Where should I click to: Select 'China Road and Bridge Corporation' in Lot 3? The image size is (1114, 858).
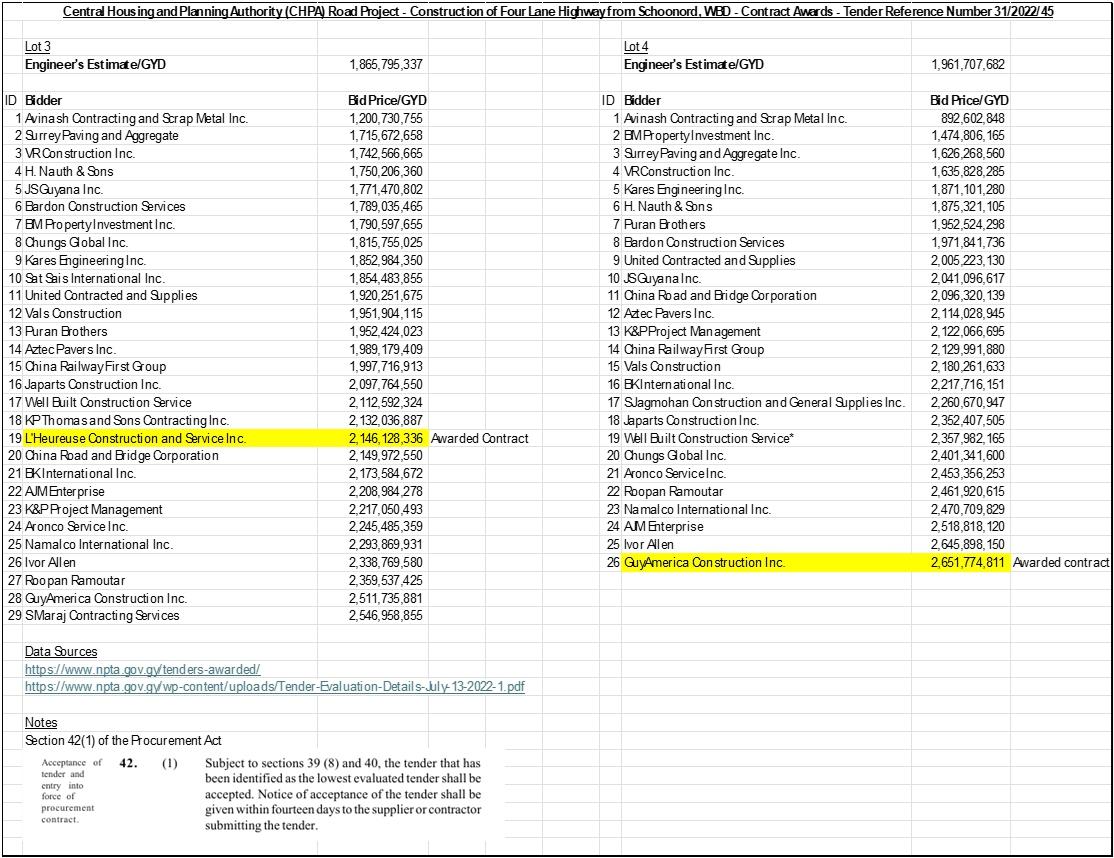[x=121, y=456]
